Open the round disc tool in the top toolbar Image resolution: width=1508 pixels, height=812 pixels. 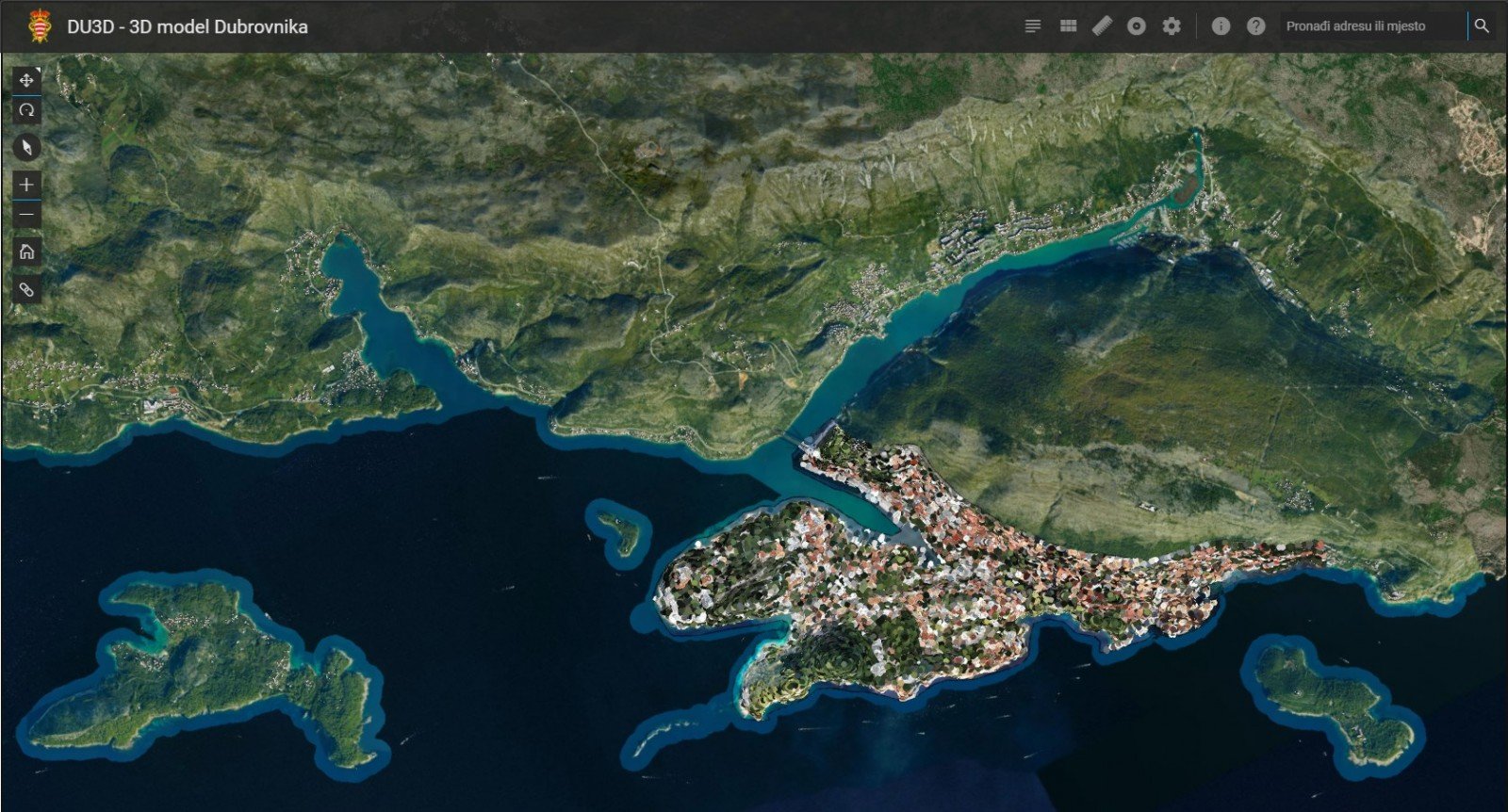tap(1137, 26)
